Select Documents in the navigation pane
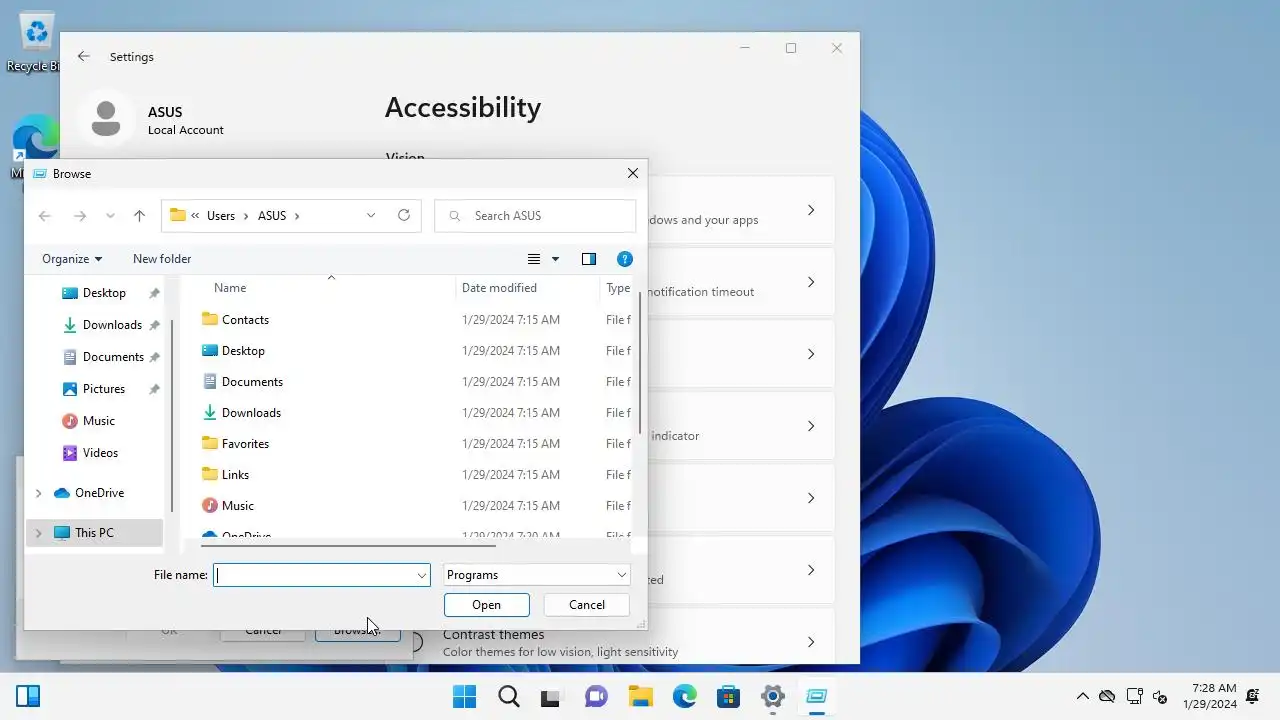The height and width of the screenshot is (720, 1280). [x=113, y=357]
